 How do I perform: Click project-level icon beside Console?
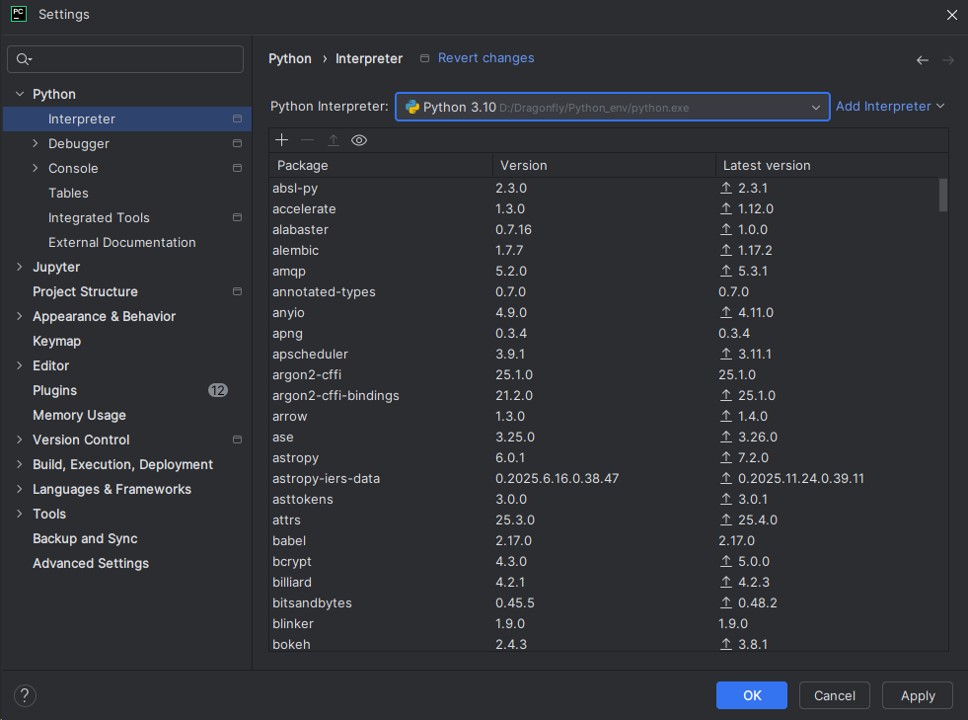(x=237, y=168)
